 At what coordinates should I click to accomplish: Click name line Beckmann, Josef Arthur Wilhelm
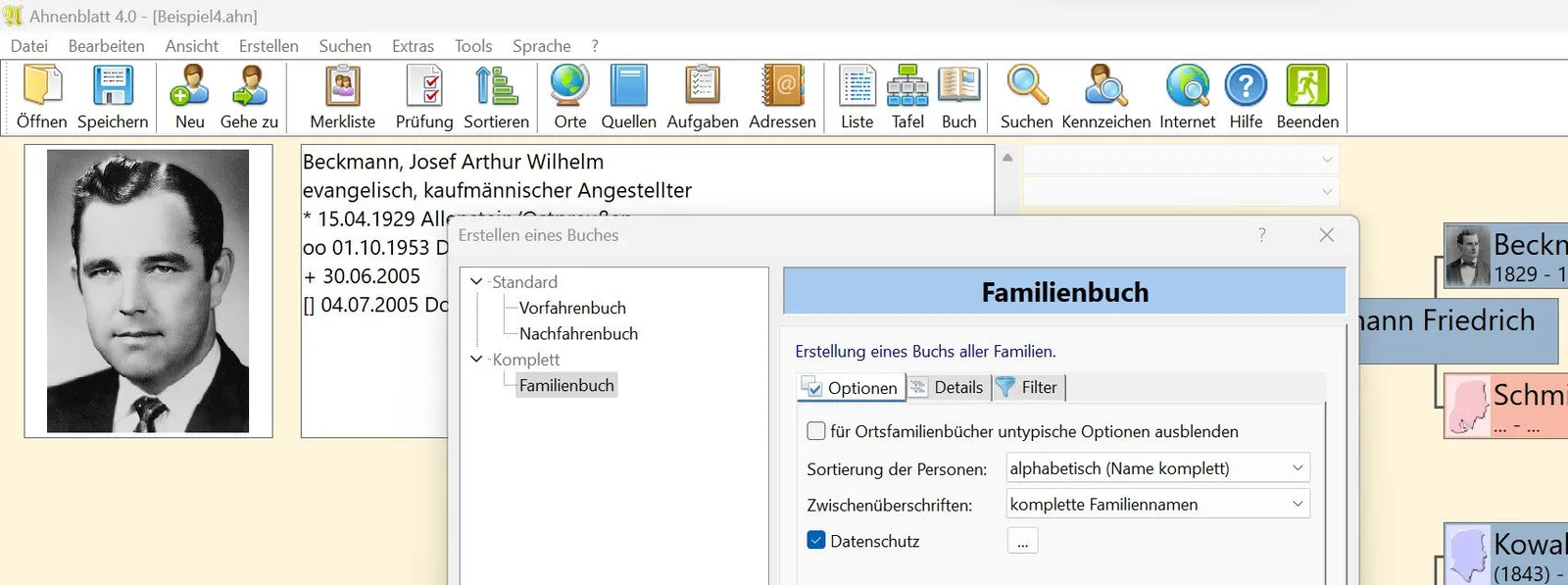(x=453, y=162)
